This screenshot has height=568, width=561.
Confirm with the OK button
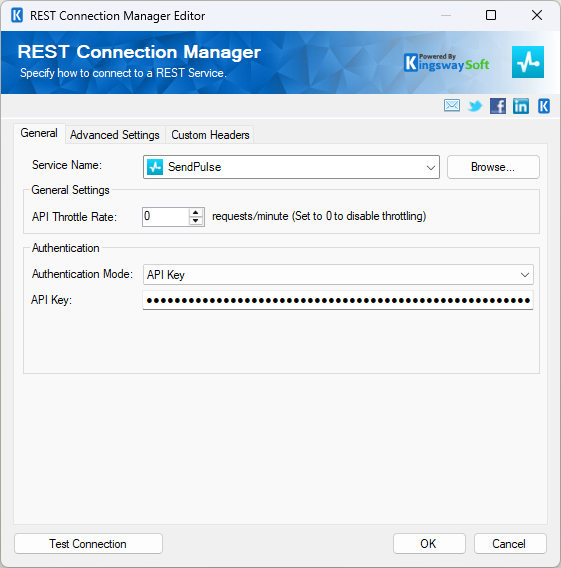tap(429, 544)
